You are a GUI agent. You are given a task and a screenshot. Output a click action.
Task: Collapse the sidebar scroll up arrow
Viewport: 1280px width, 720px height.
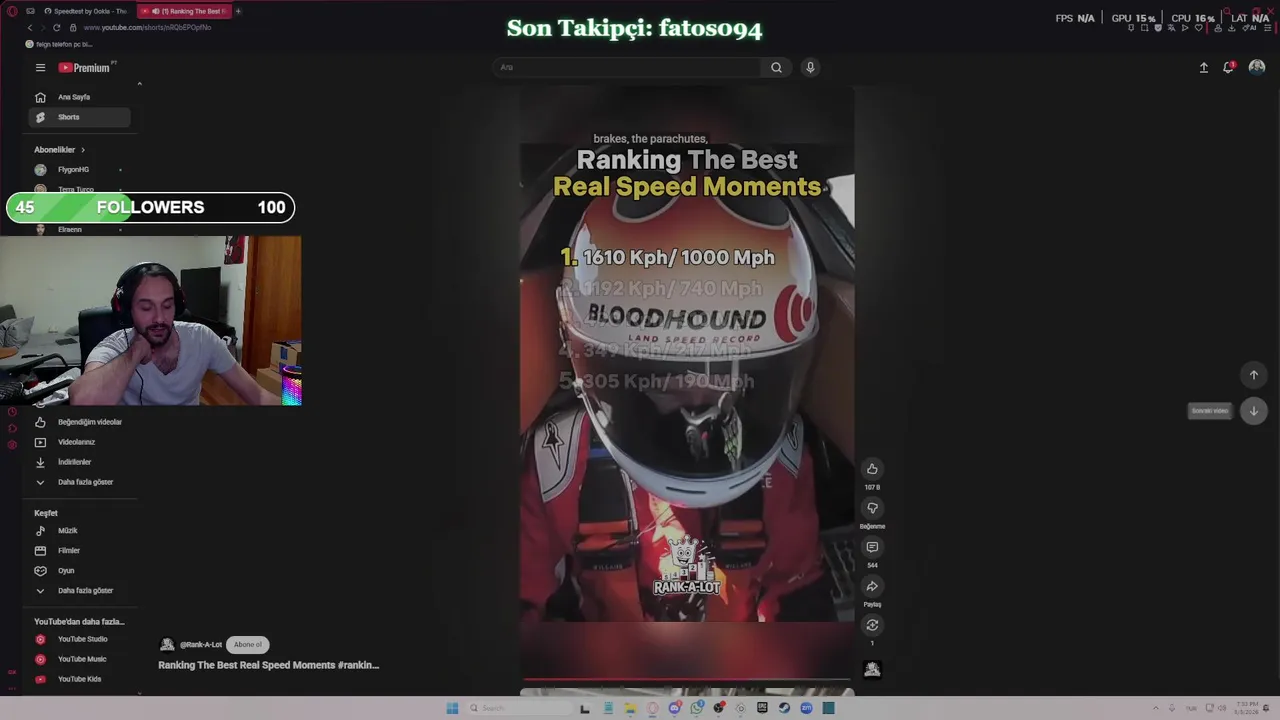tap(139, 84)
